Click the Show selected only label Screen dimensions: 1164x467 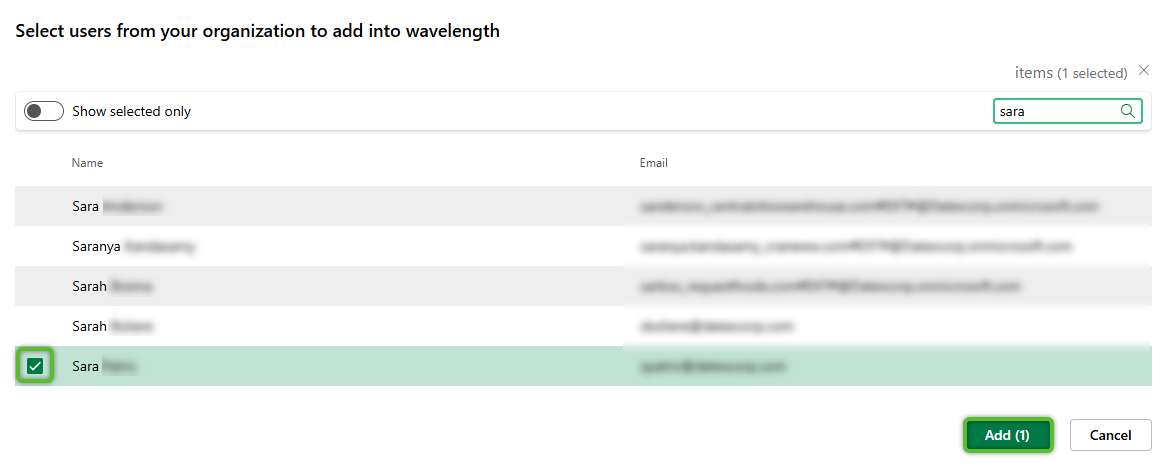(x=131, y=111)
